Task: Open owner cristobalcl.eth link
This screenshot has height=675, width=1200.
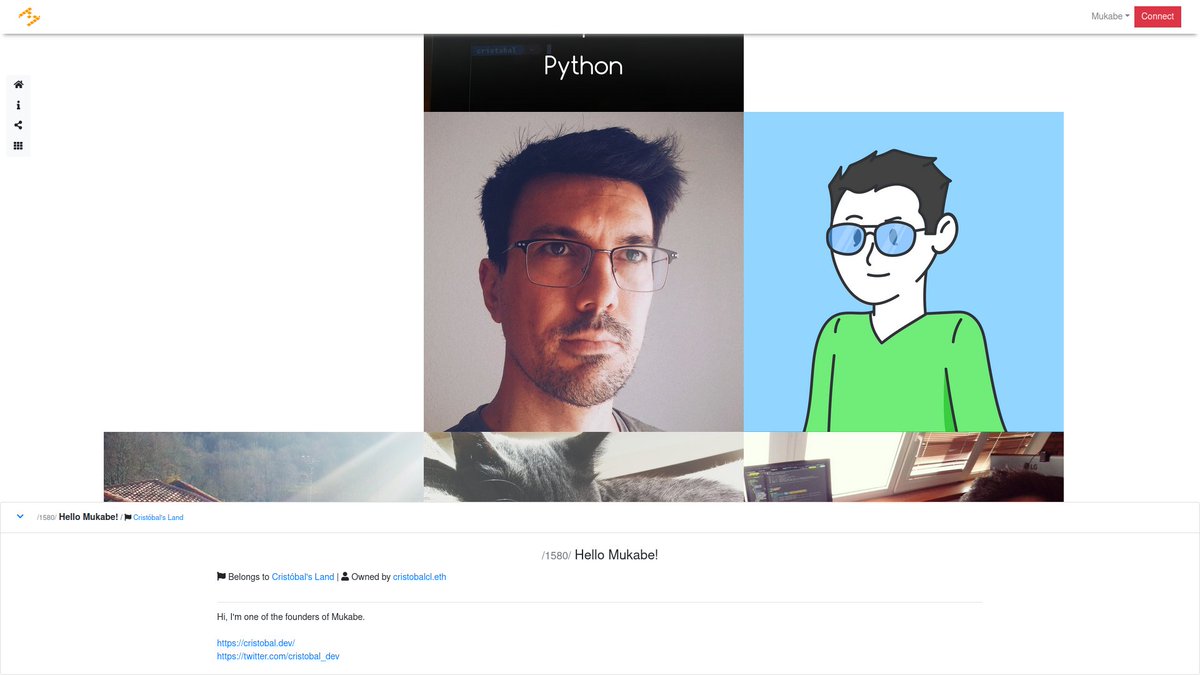Action: 420,577
